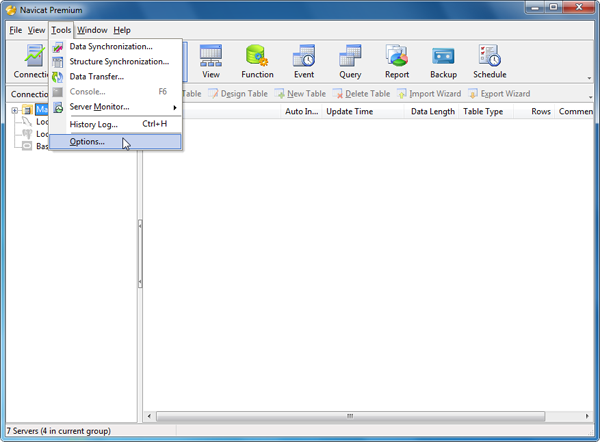Click the Delete Table icon
Viewport: 600px width, 442px height.
[x=338, y=93]
